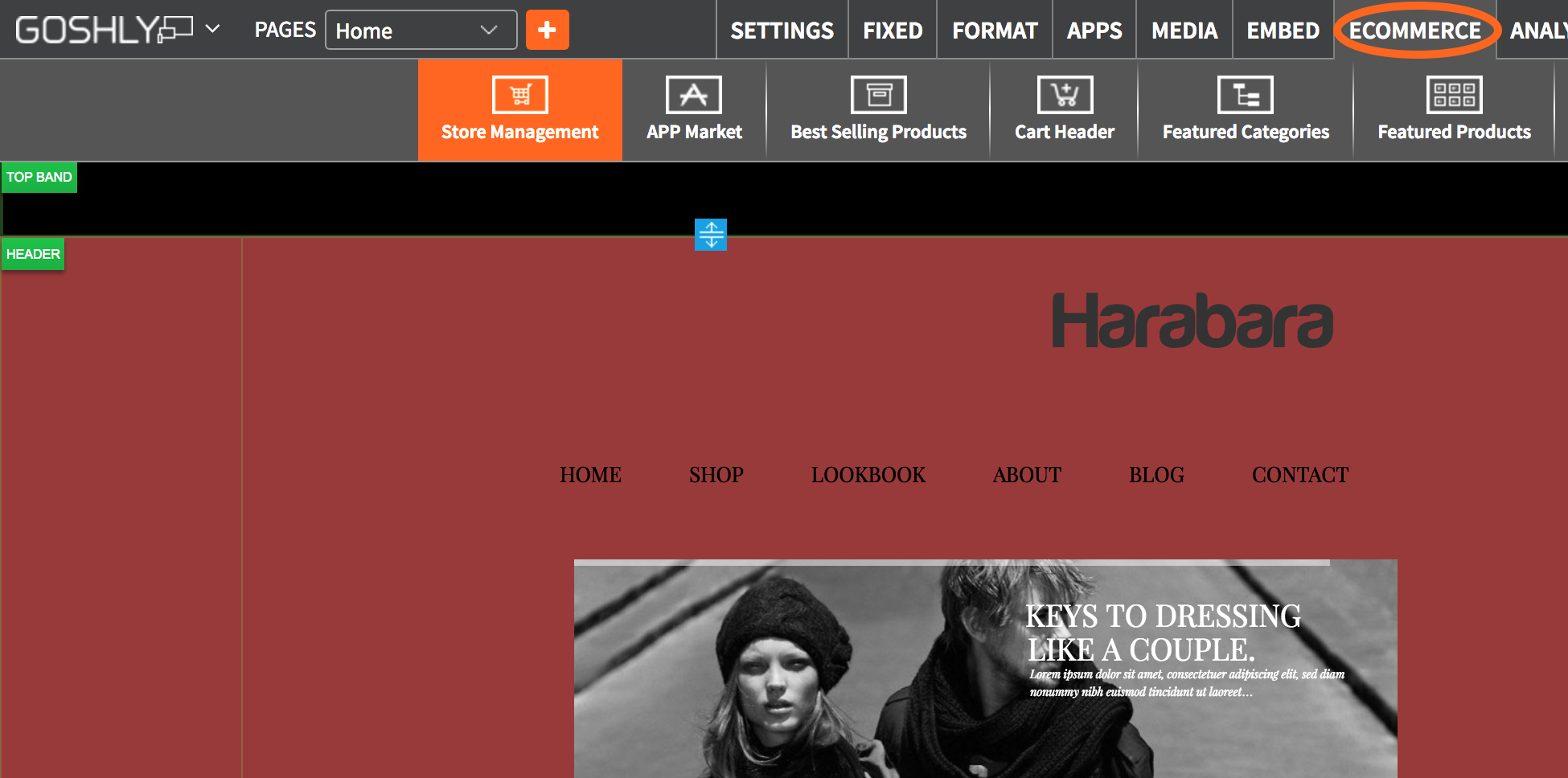Image resolution: width=1568 pixels, height=778 pixels.
Task: Click the SHOP navigation link
Action: click(716, 475)
